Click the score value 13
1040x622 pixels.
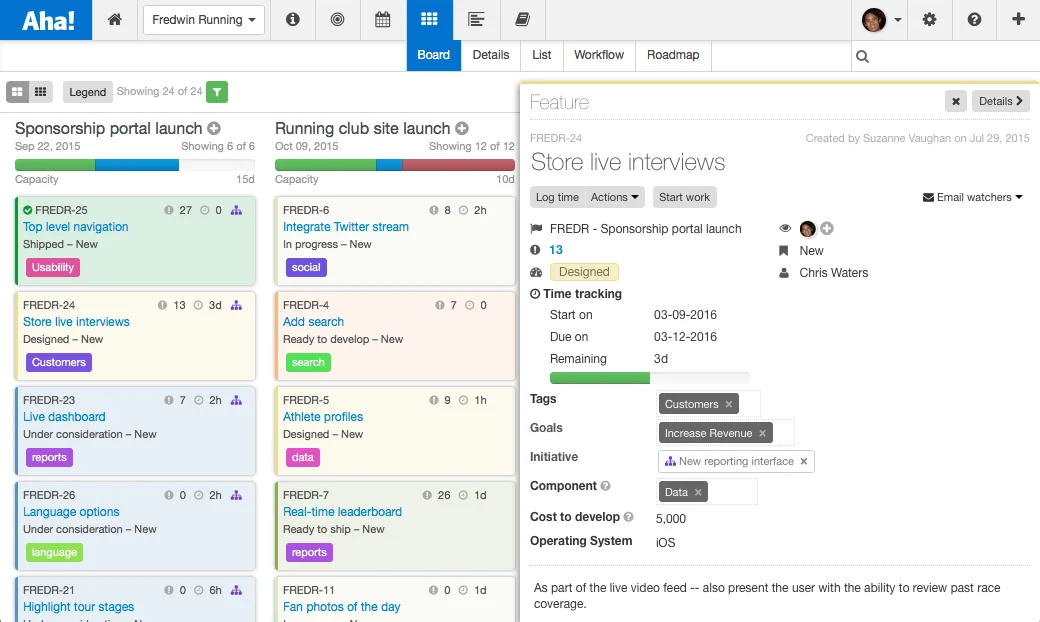[556, 250]
